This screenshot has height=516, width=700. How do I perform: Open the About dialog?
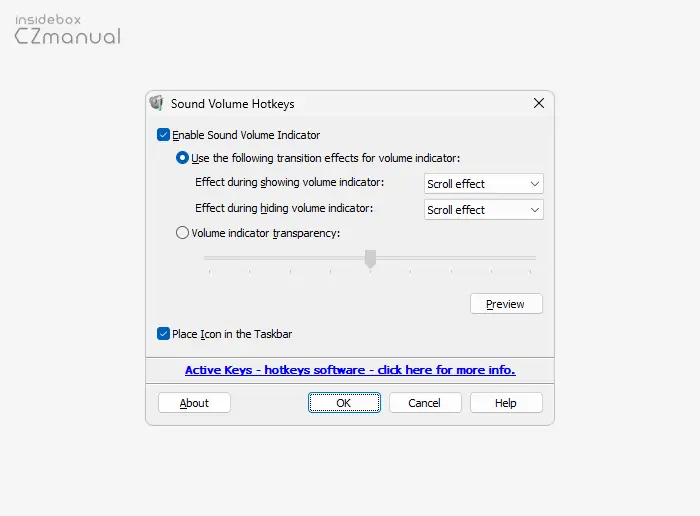click(194, 403)
